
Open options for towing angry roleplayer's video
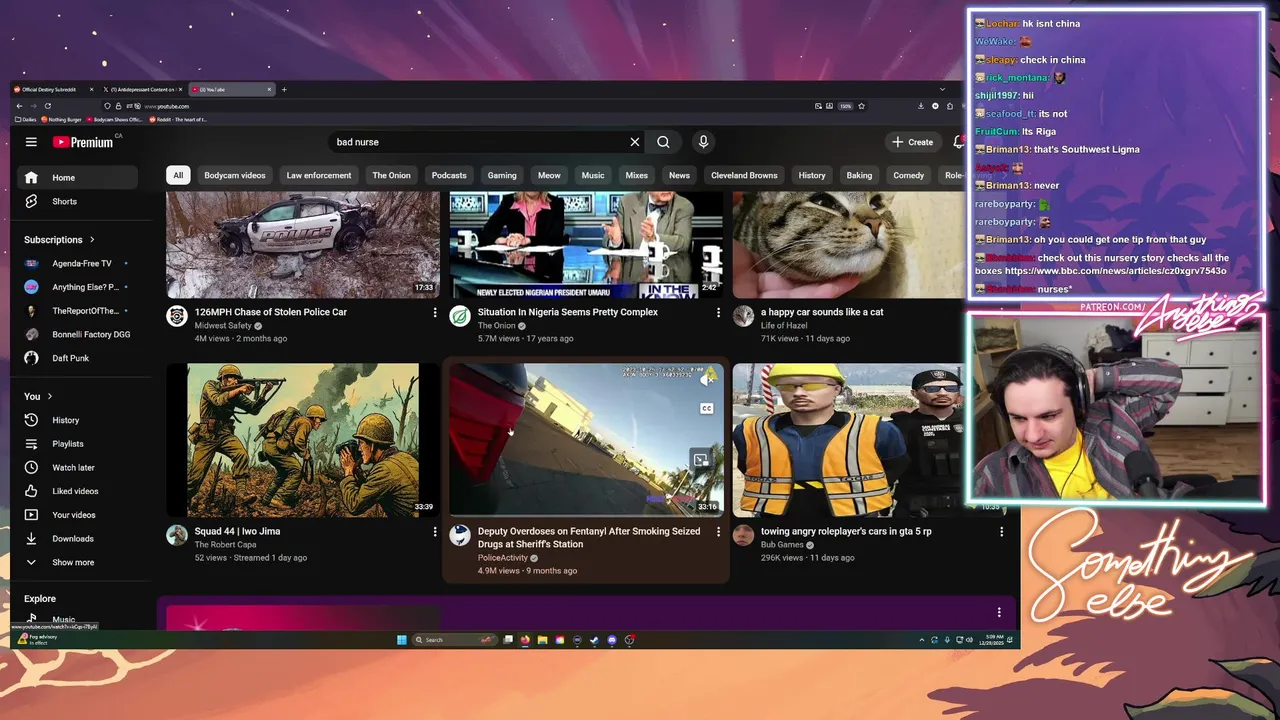(1001, 532)
